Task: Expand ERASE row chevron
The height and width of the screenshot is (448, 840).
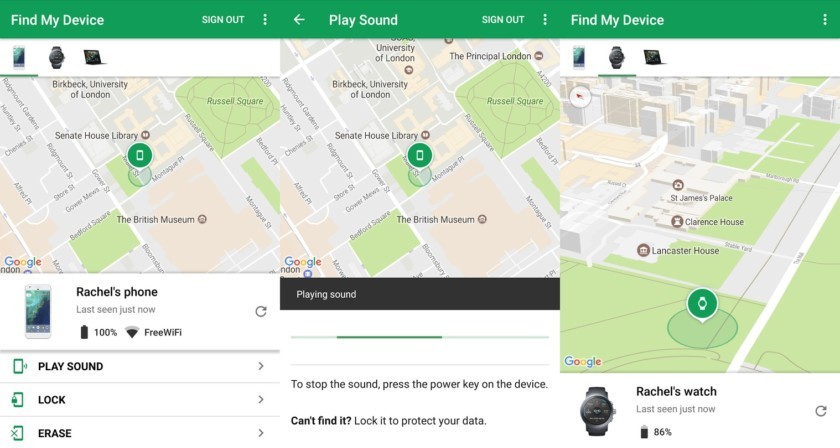Action: pos(261,432)
